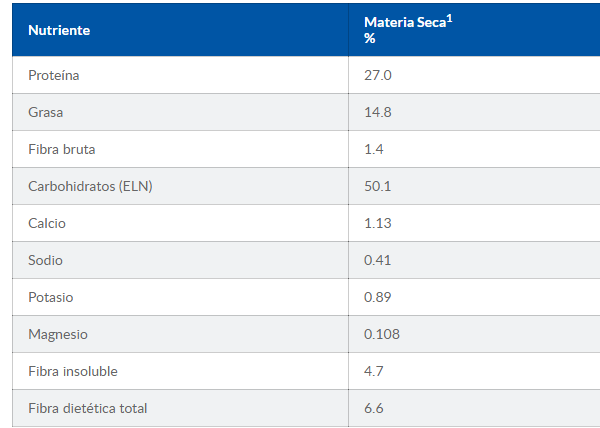
Task: Click the Fibra dietética total value 6.6
Action: coord(374,408)
